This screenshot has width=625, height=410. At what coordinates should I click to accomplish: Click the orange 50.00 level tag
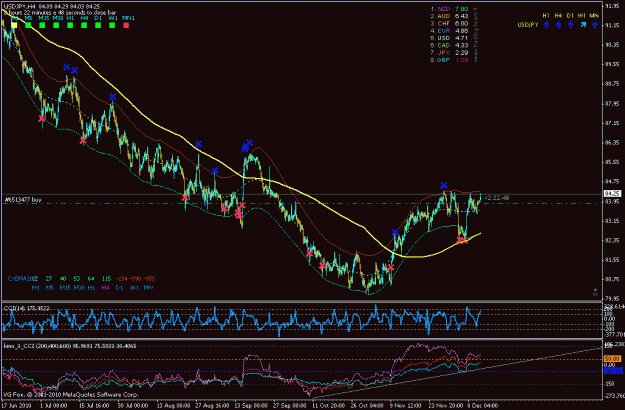(x=613, y=359)
